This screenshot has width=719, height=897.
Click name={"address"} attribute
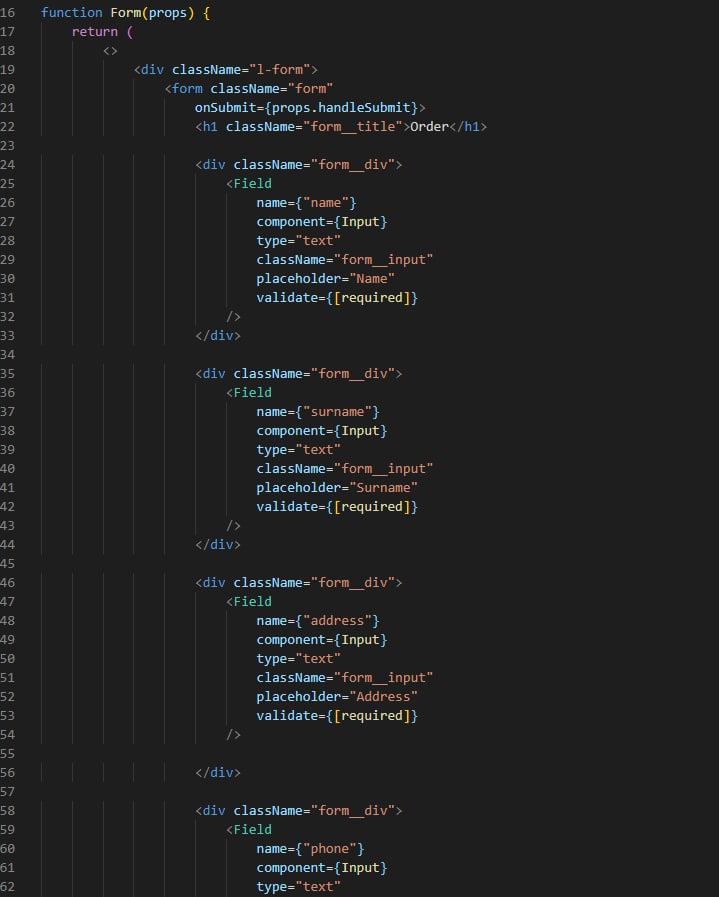click(x=318, y=620)
